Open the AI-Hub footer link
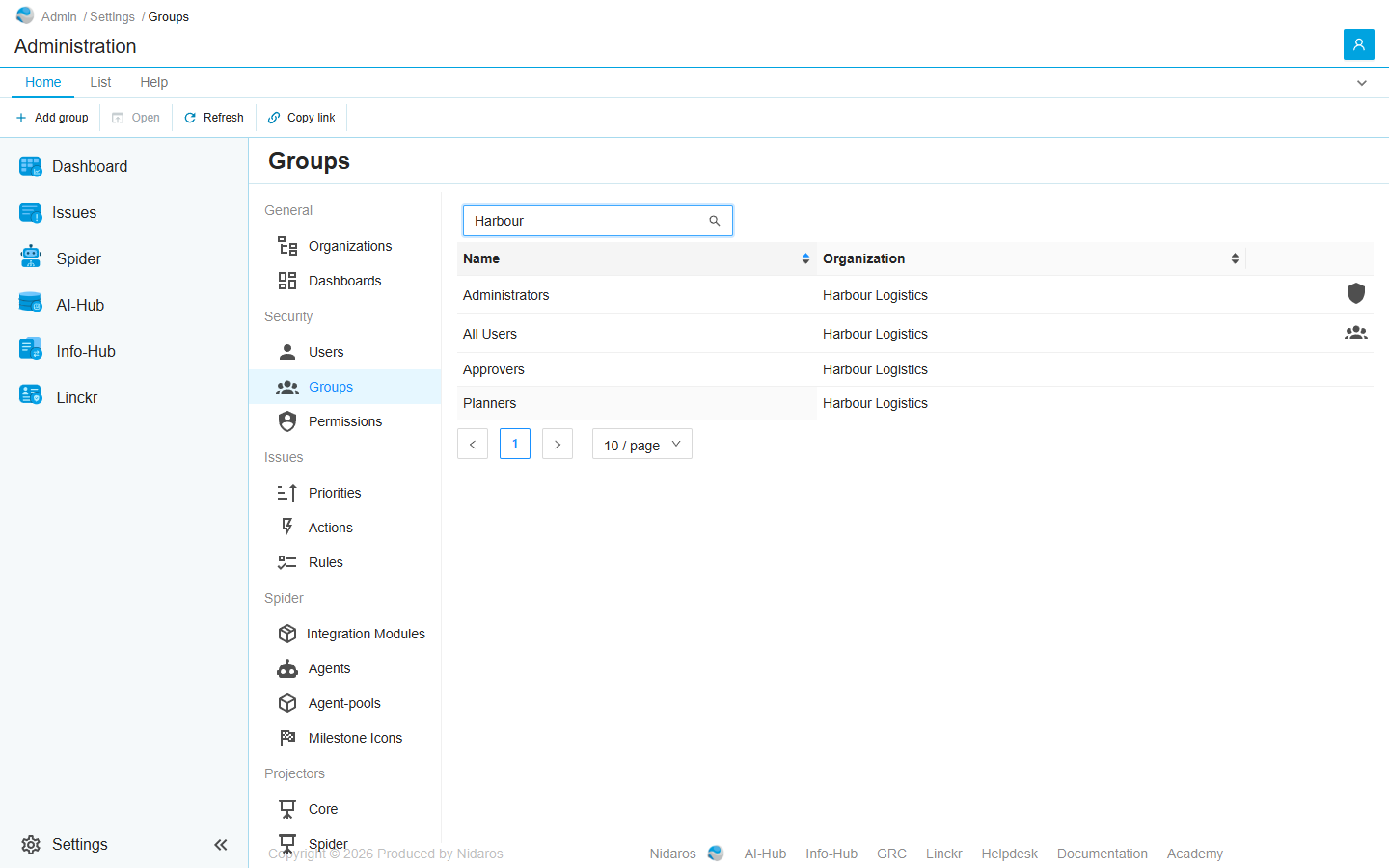Screen dimensions: 1389x868 (x=765, y=854)
